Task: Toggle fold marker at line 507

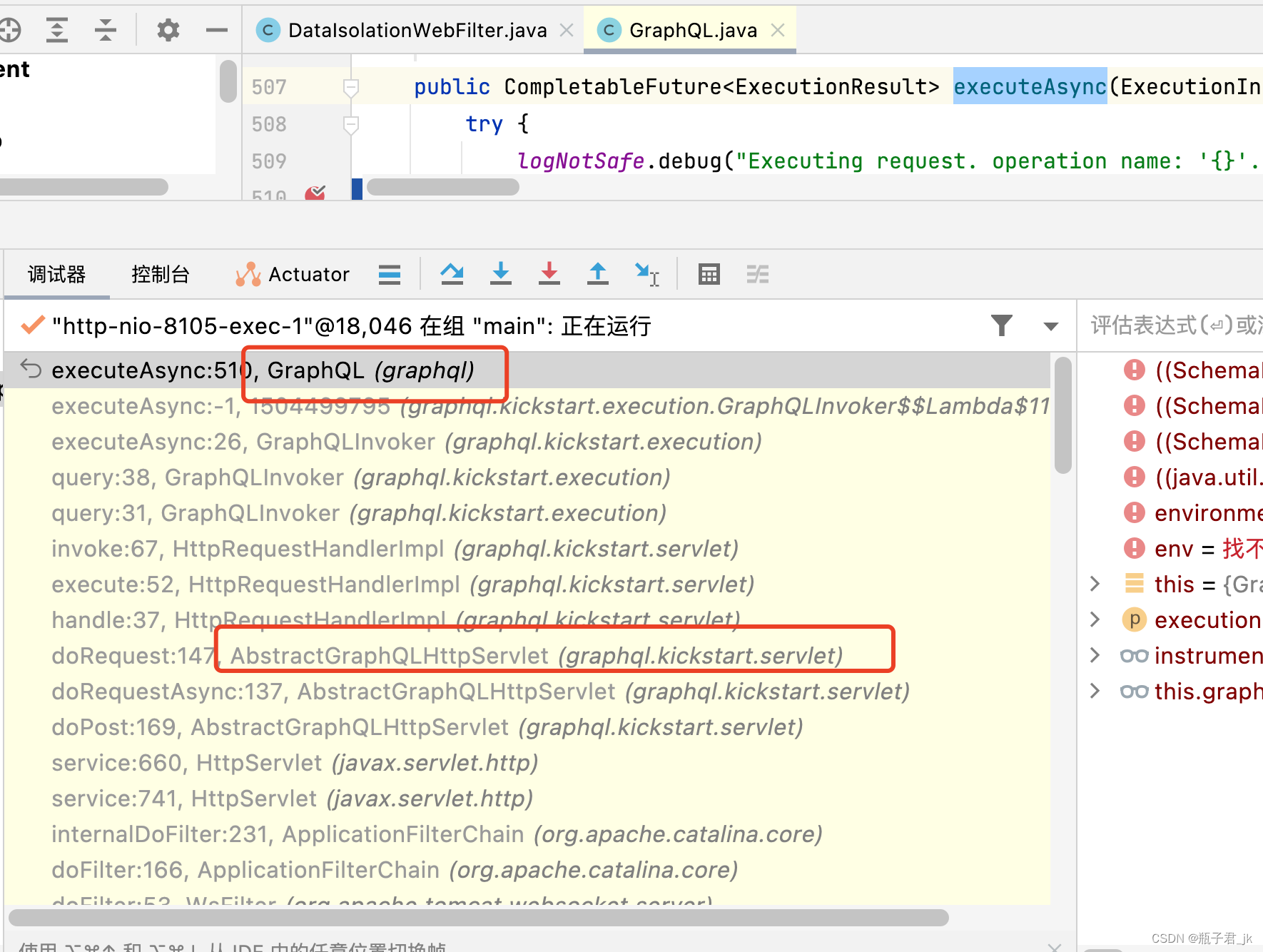Action: (350, 87)
